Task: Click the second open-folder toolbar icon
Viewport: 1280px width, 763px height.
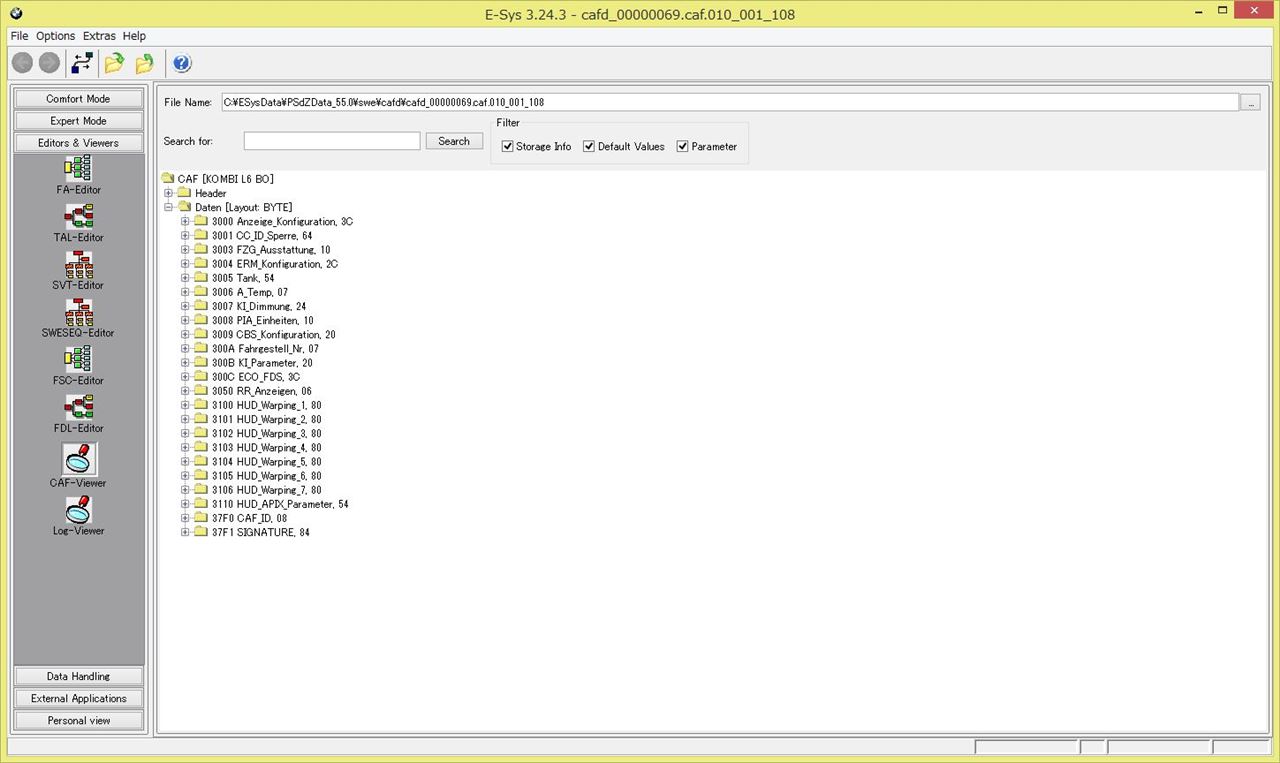Action: [x=145, y=63]
